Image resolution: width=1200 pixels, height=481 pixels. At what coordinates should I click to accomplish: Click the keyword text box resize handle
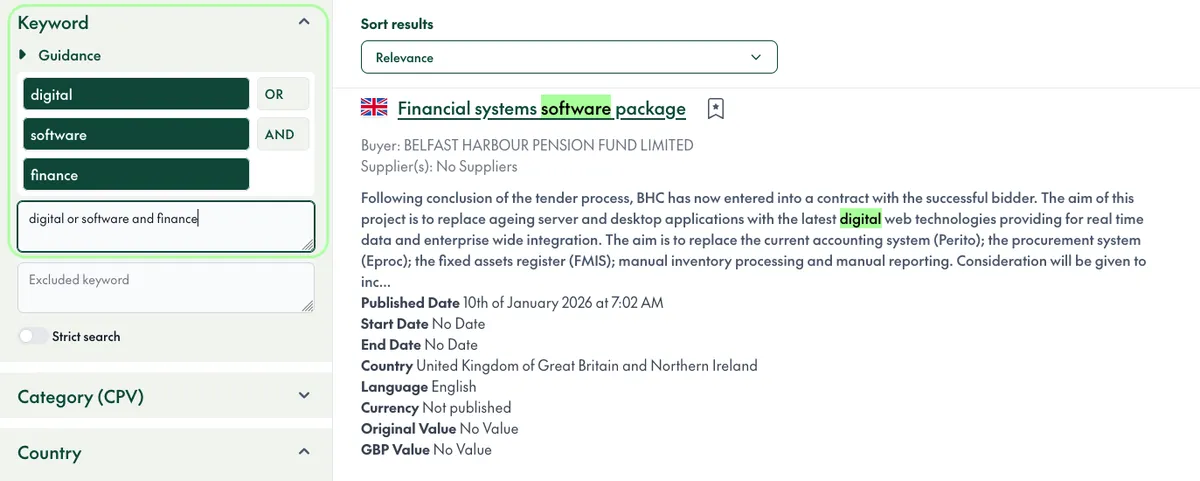click(308, 245)
